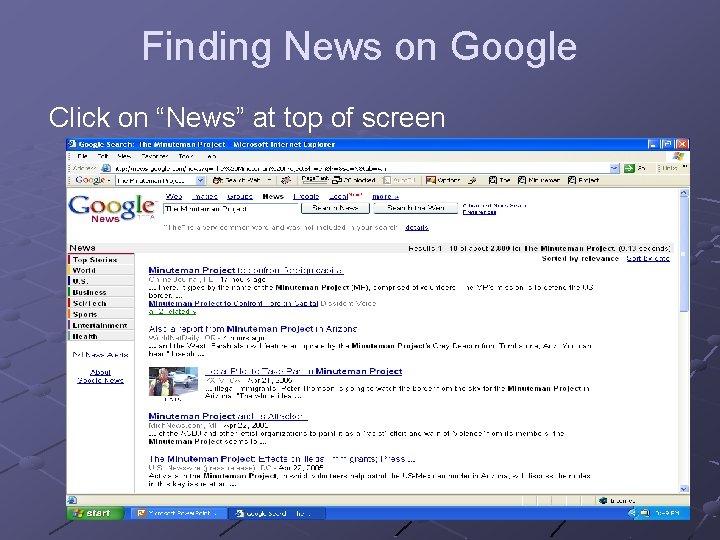This screenshot has width=720, height=540.
Task: Click the AutoFill icon on the Google toolbar
Action: pyautogui.click(x=387, y=180)
